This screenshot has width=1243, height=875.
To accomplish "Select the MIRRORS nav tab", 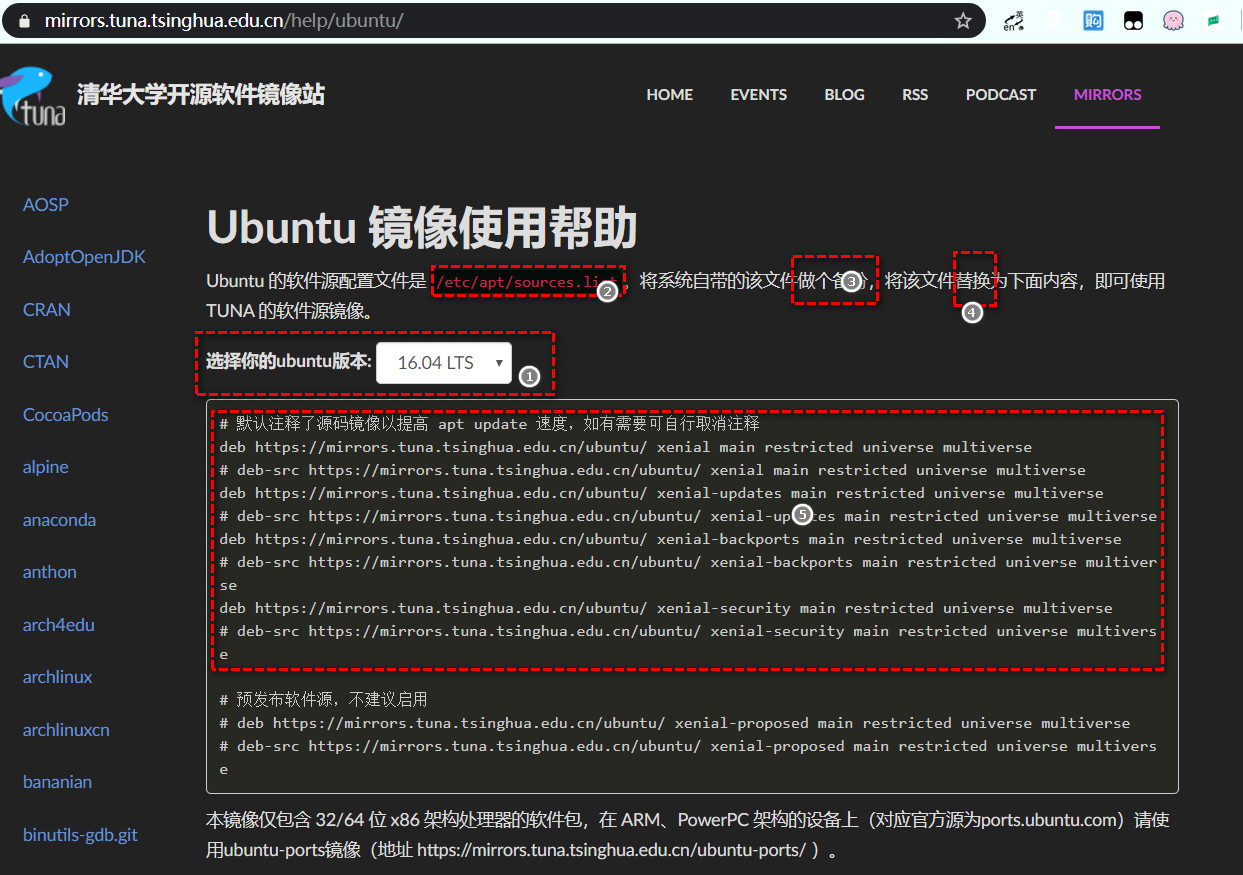I will [x=1107, y=94].
